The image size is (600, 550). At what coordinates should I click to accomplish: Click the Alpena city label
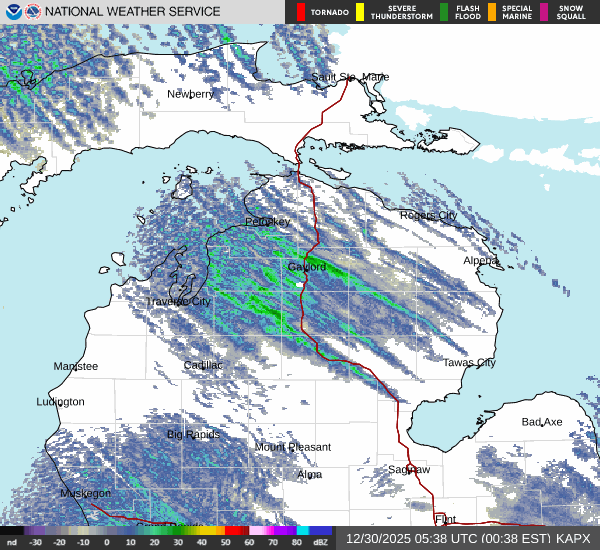tap(480, 260)
